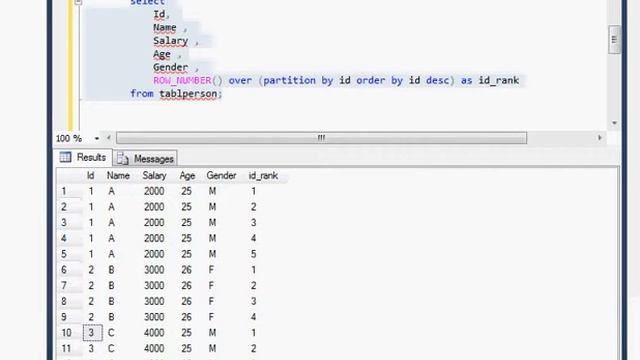Select the id_rank column header
640x360 pixels.
point(263,176)
